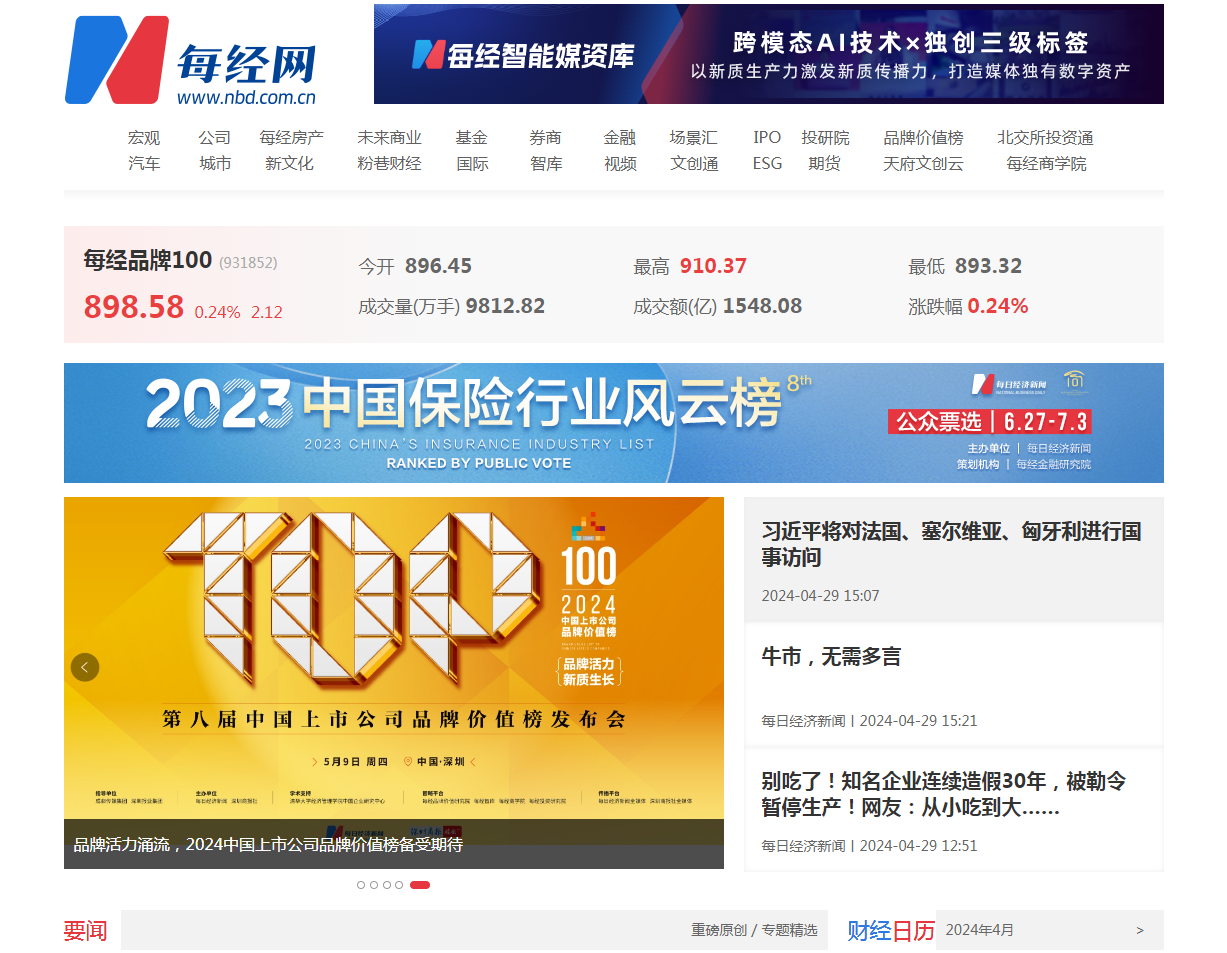
Task: Click the 成交量 value 9812.82
Action: (x=505, y=306)
